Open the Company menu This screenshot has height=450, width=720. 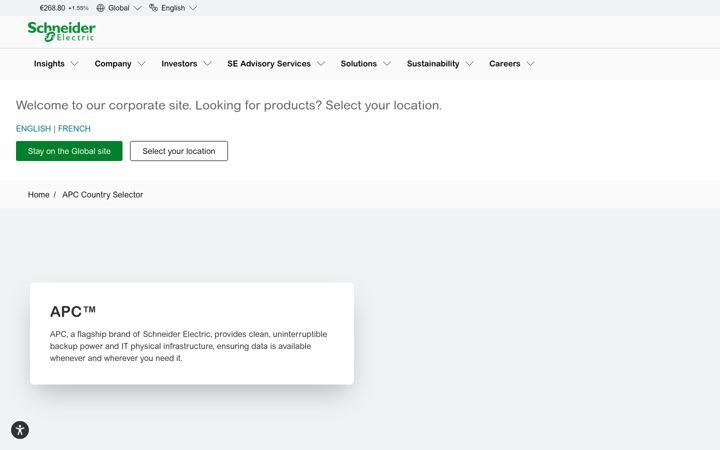[x=113, y=64]
